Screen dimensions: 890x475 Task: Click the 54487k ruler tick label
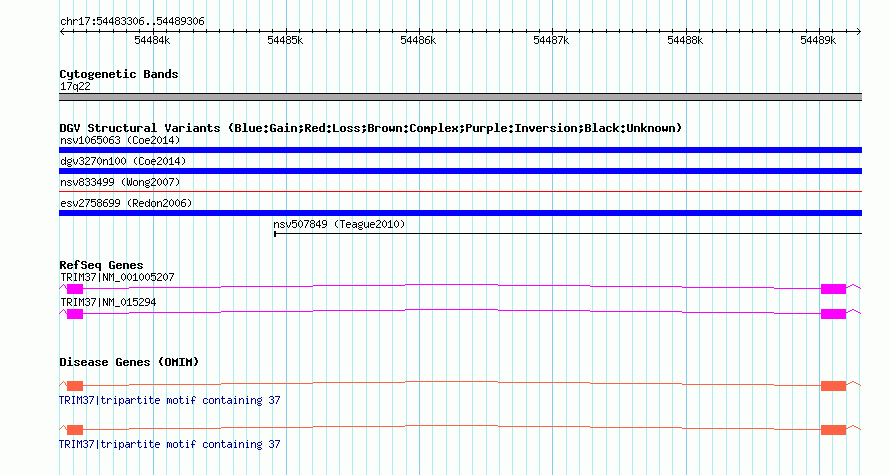[x=551, y=40]
